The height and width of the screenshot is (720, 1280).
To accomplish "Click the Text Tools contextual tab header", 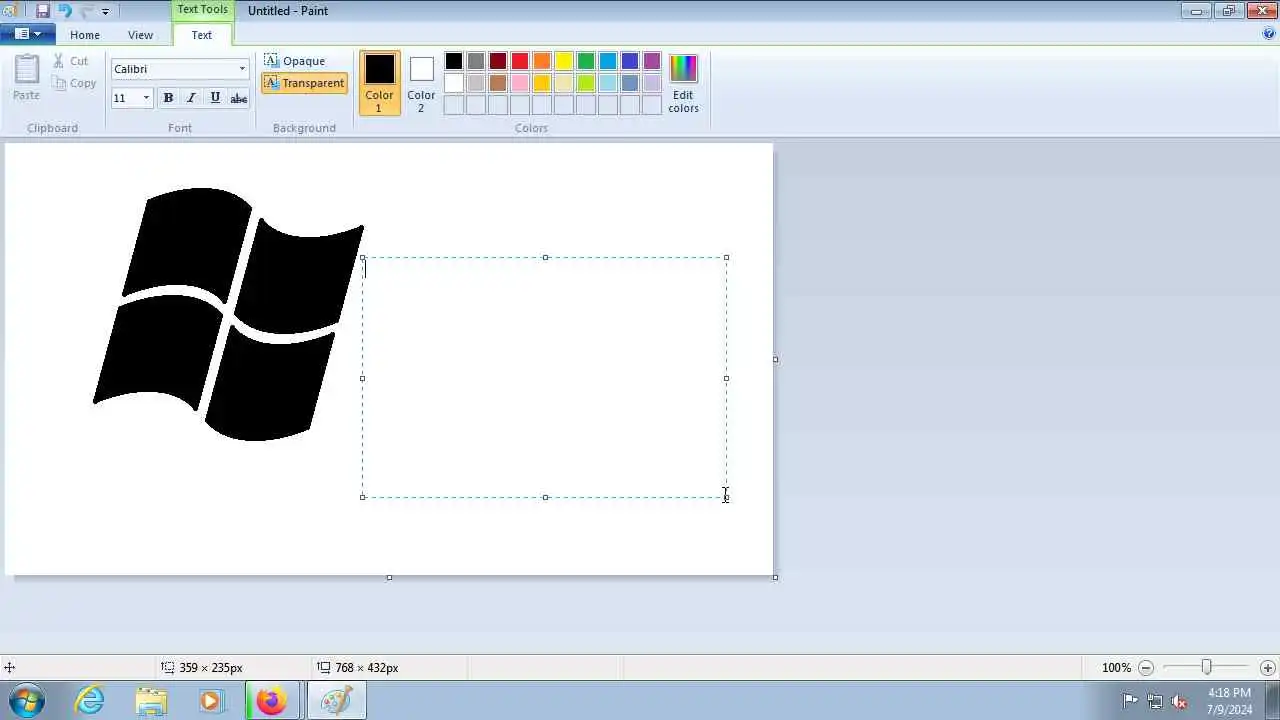I will tap(202, 10).
